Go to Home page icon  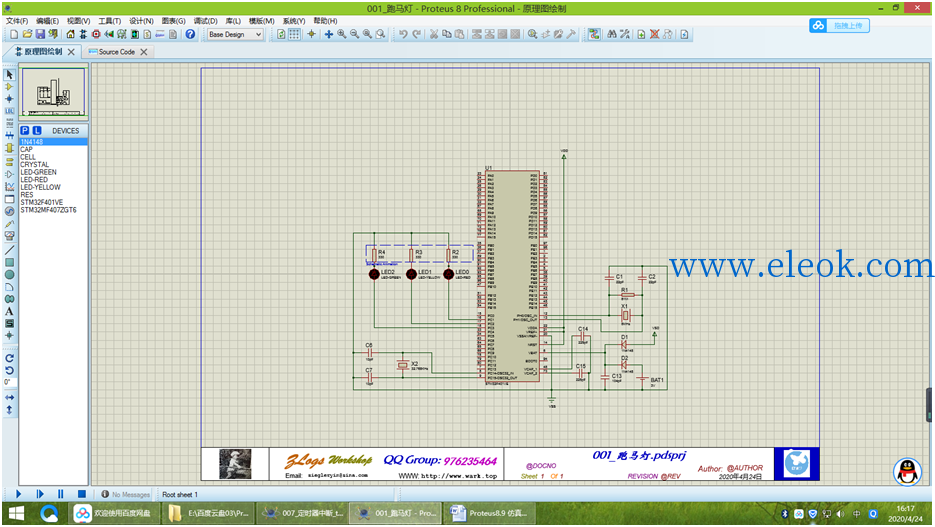[x=70, y=34]
